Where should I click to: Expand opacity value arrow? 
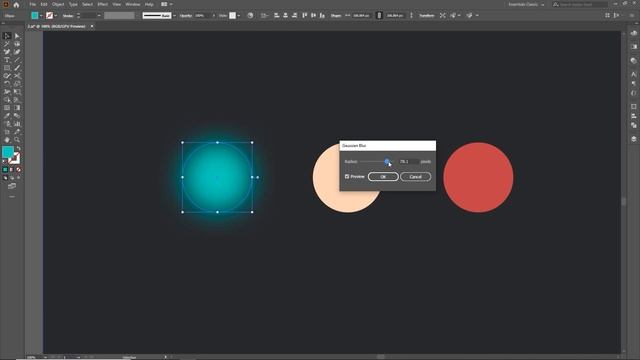(x=213, y=16)
